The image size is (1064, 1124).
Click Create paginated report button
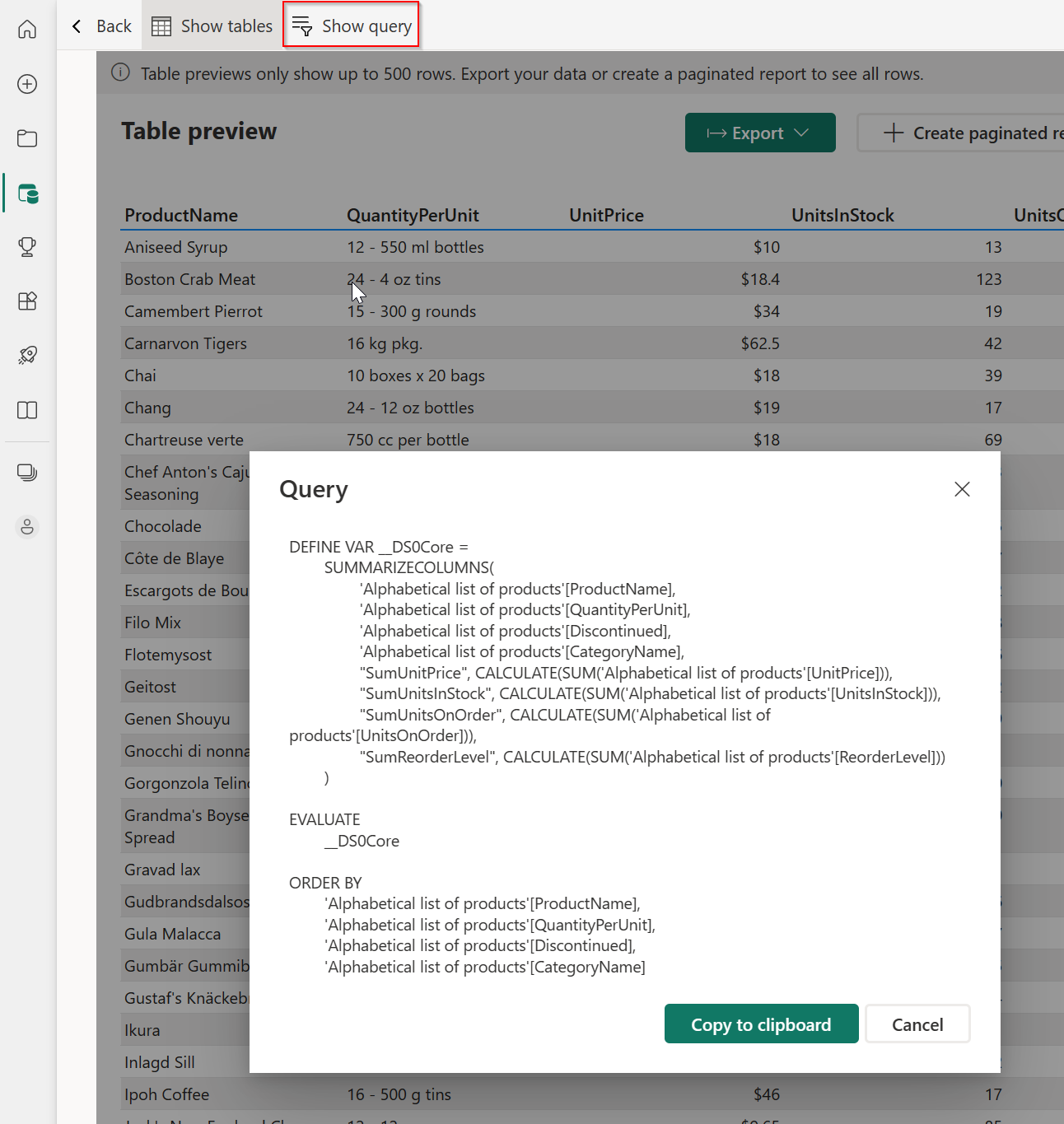[961, 133]
